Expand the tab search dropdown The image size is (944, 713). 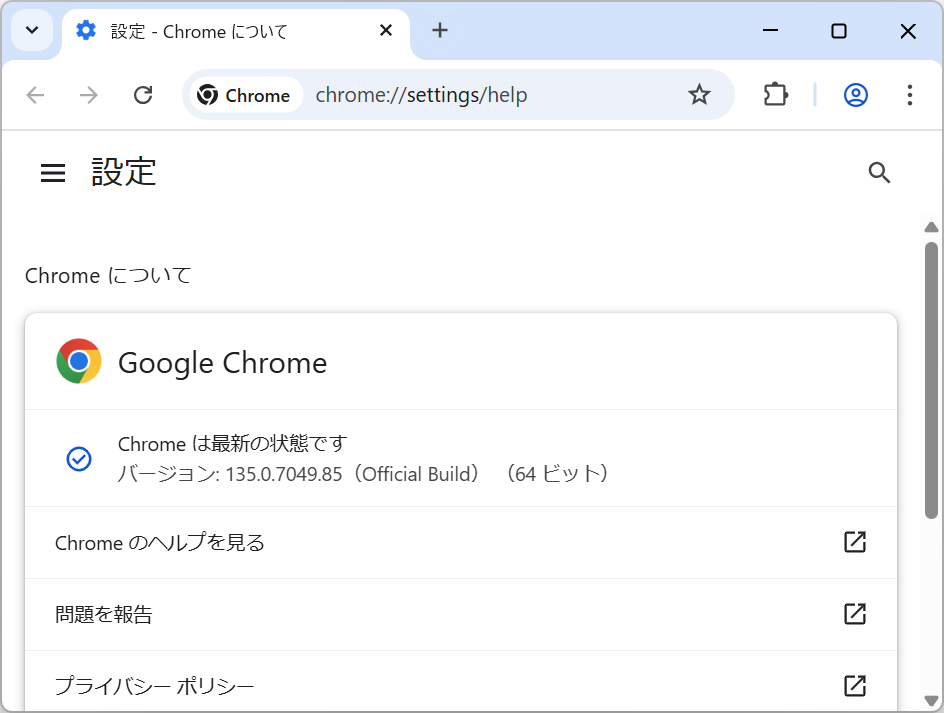click(x=31, y=30)
